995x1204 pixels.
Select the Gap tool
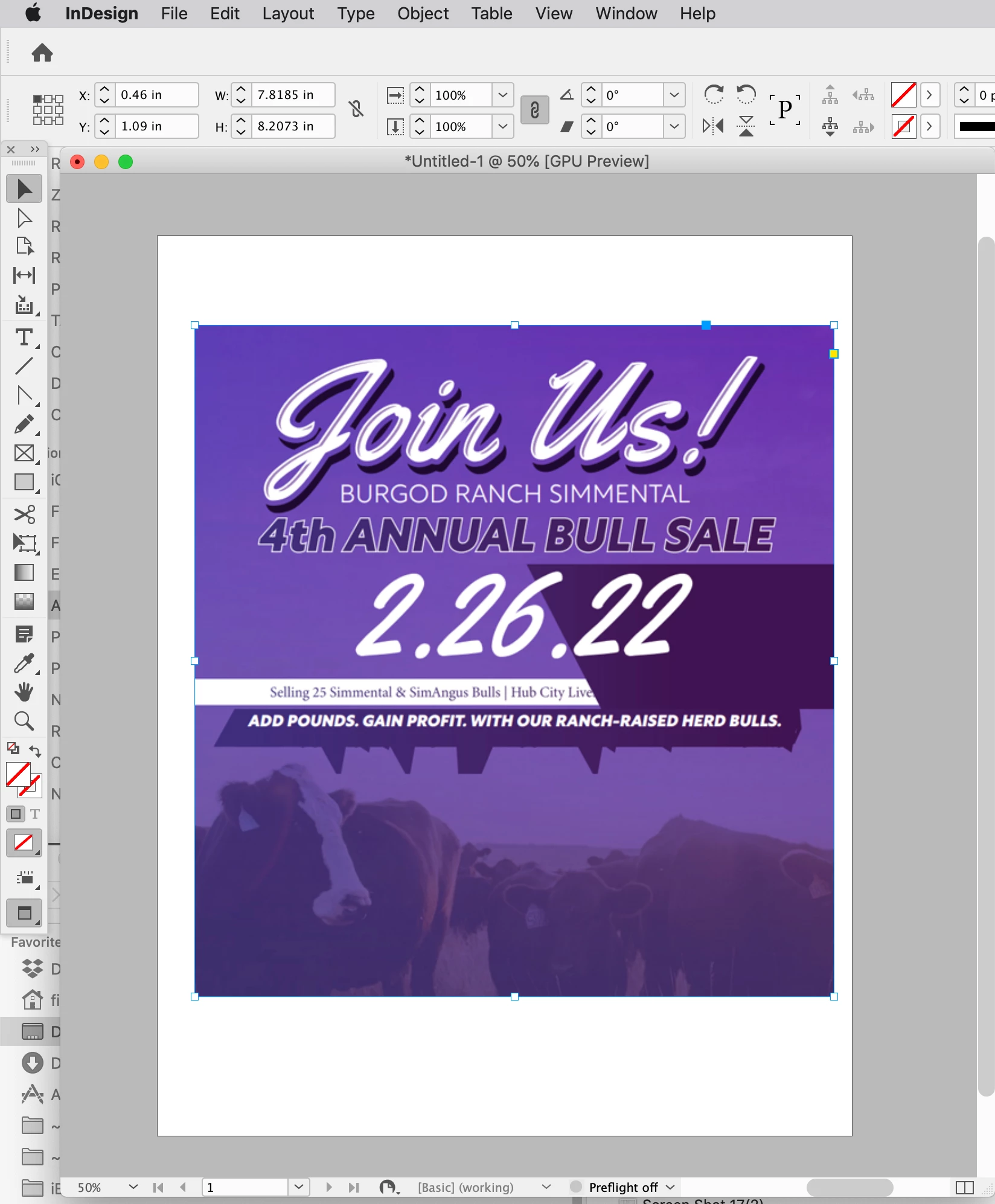(24, 275)
